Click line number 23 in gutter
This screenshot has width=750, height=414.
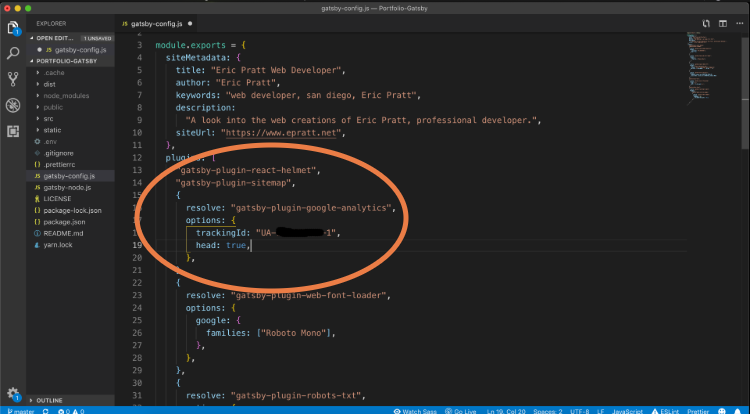tap(137, 295)
